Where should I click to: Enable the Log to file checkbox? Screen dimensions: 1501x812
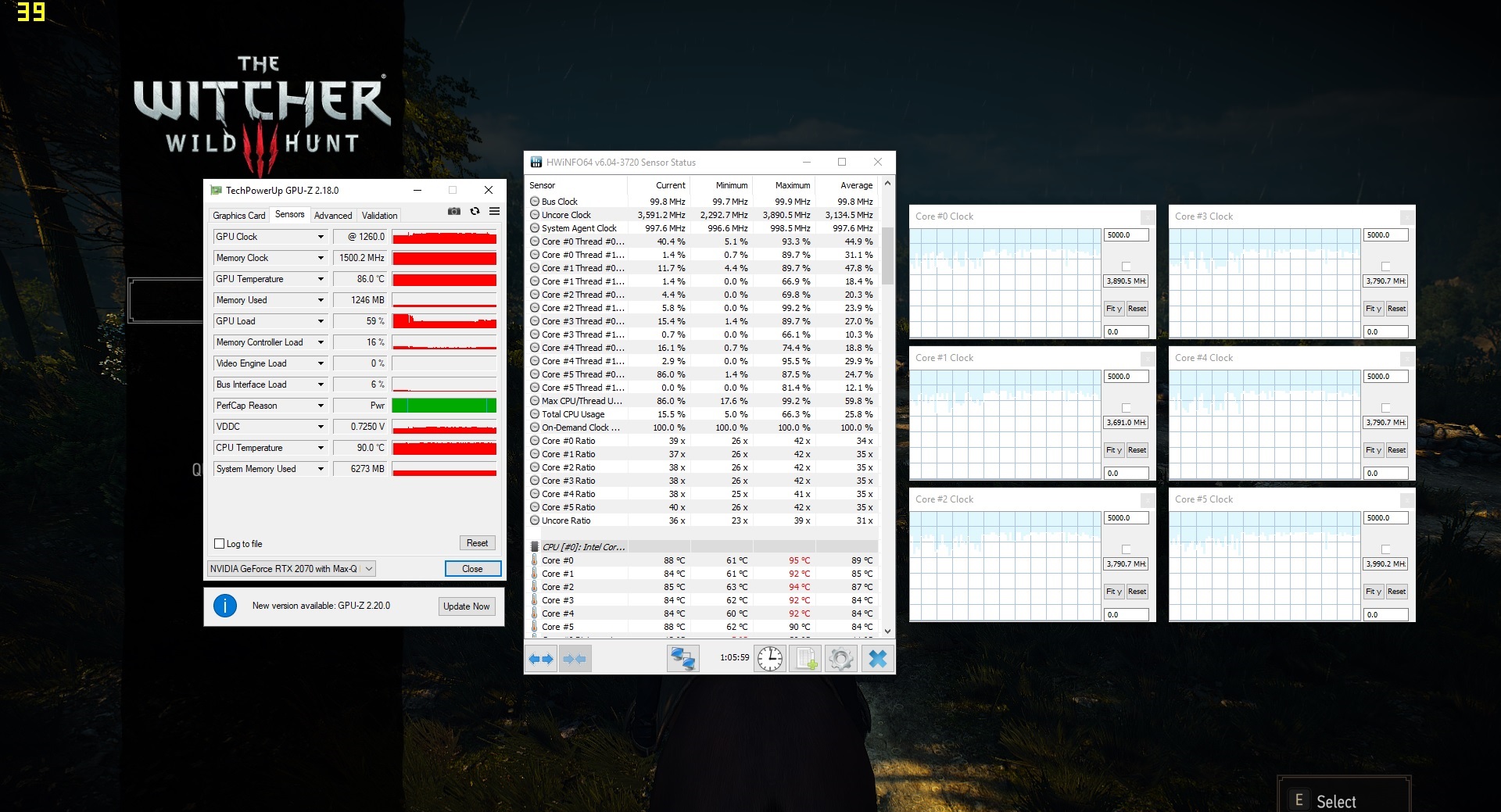tap(220, 544)
